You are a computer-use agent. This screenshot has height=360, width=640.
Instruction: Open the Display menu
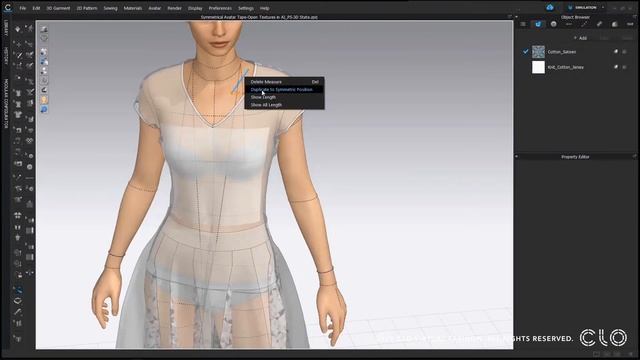point(195,8)
